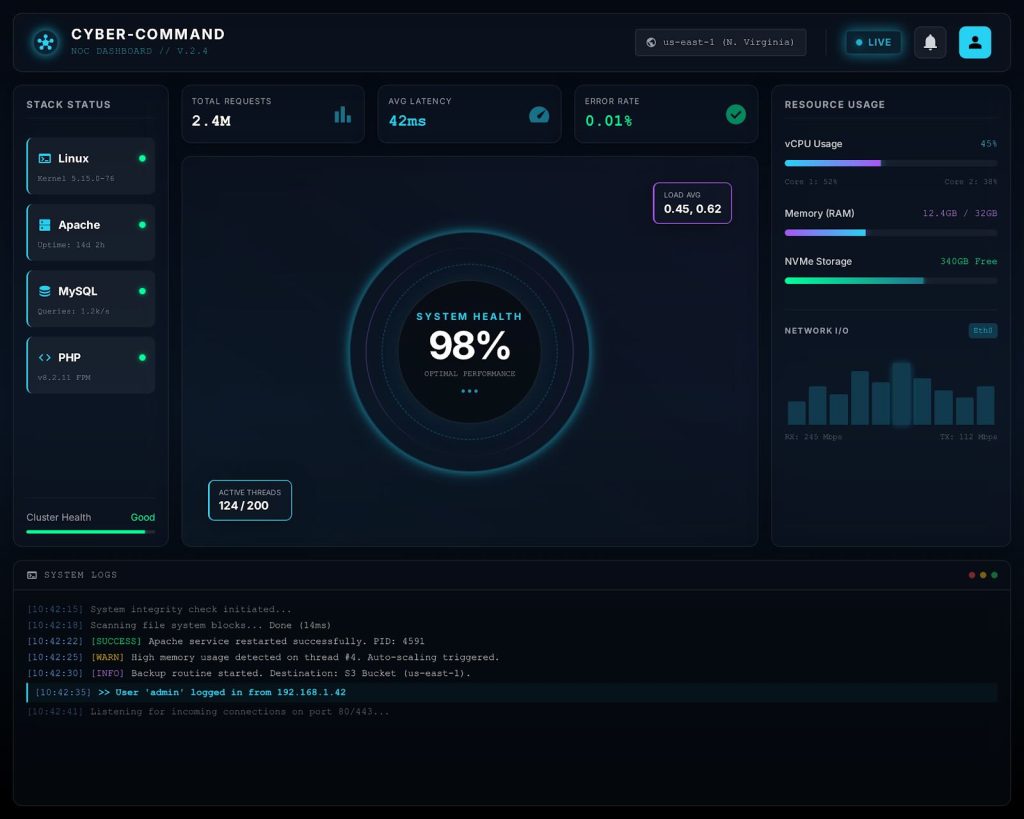Open the us-east-1 region selector
The width and height of the screenshot is (1024, 819).
click(x=720, y=42)
